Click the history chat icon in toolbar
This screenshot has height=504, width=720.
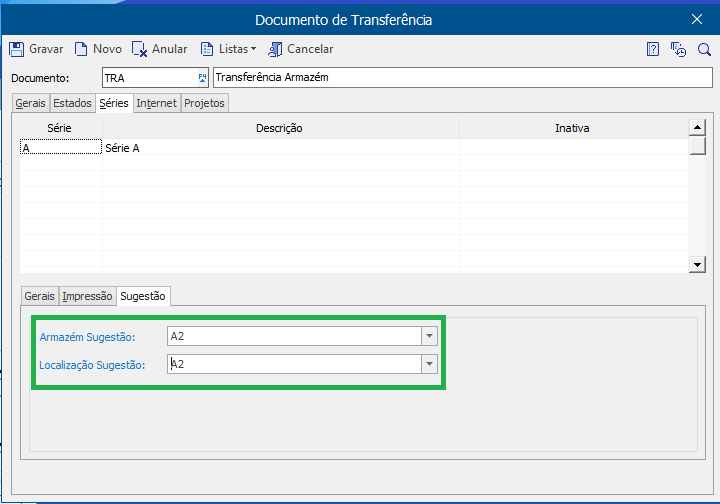click(x=678, y=49)
